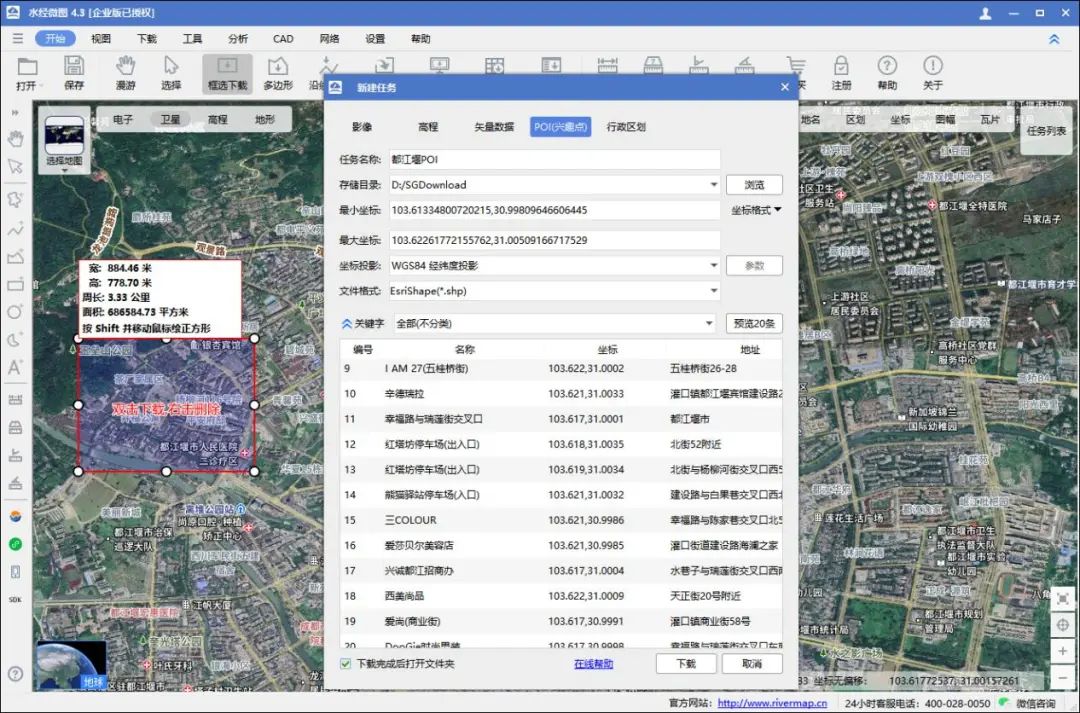Switch map type to 高程
This screenshot has width=1080, height=713.
click(x=218, y=119)
